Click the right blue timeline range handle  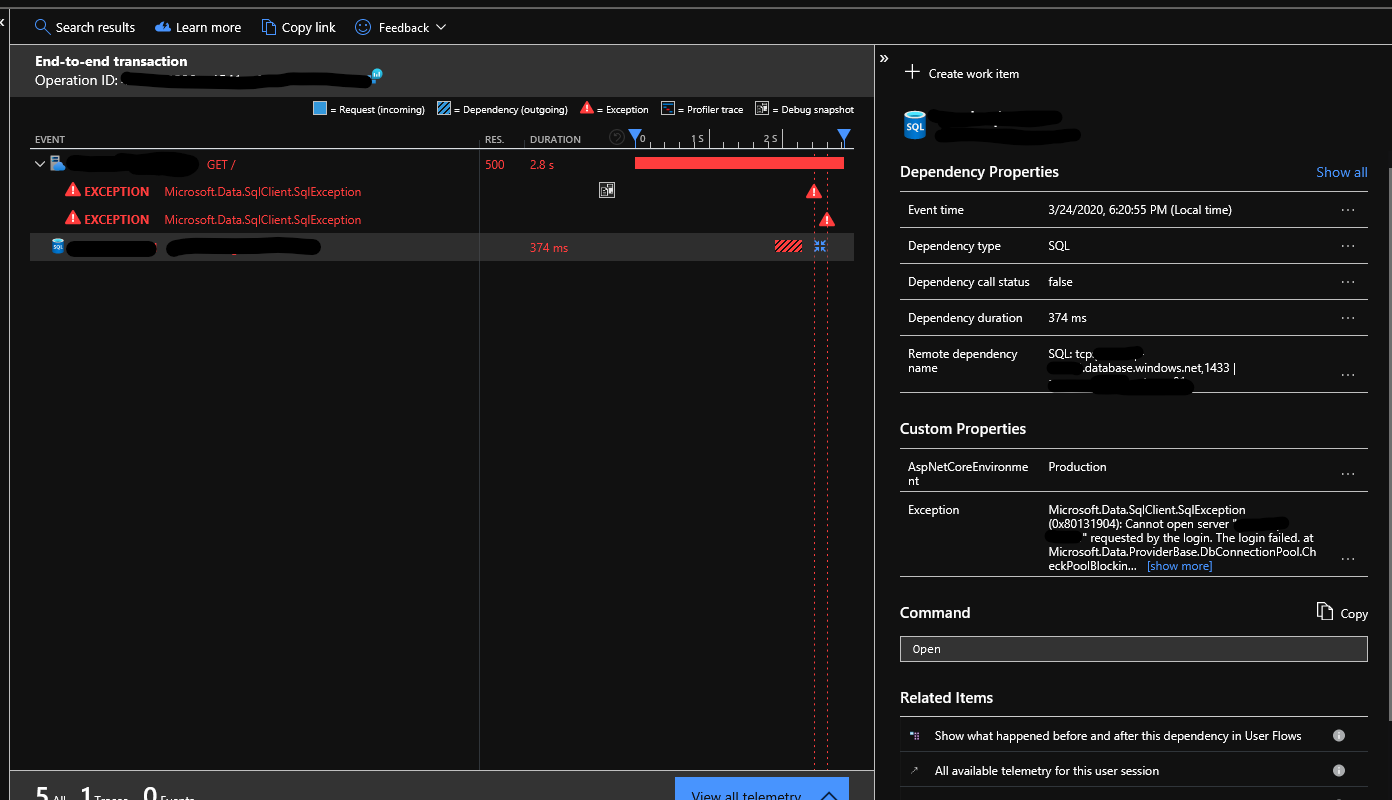click(x=844, y=136)
